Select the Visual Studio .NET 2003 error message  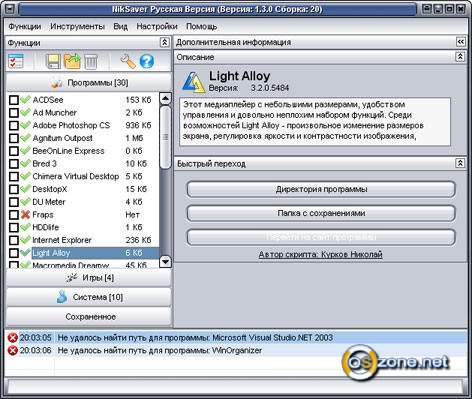[x=236, y=338]
